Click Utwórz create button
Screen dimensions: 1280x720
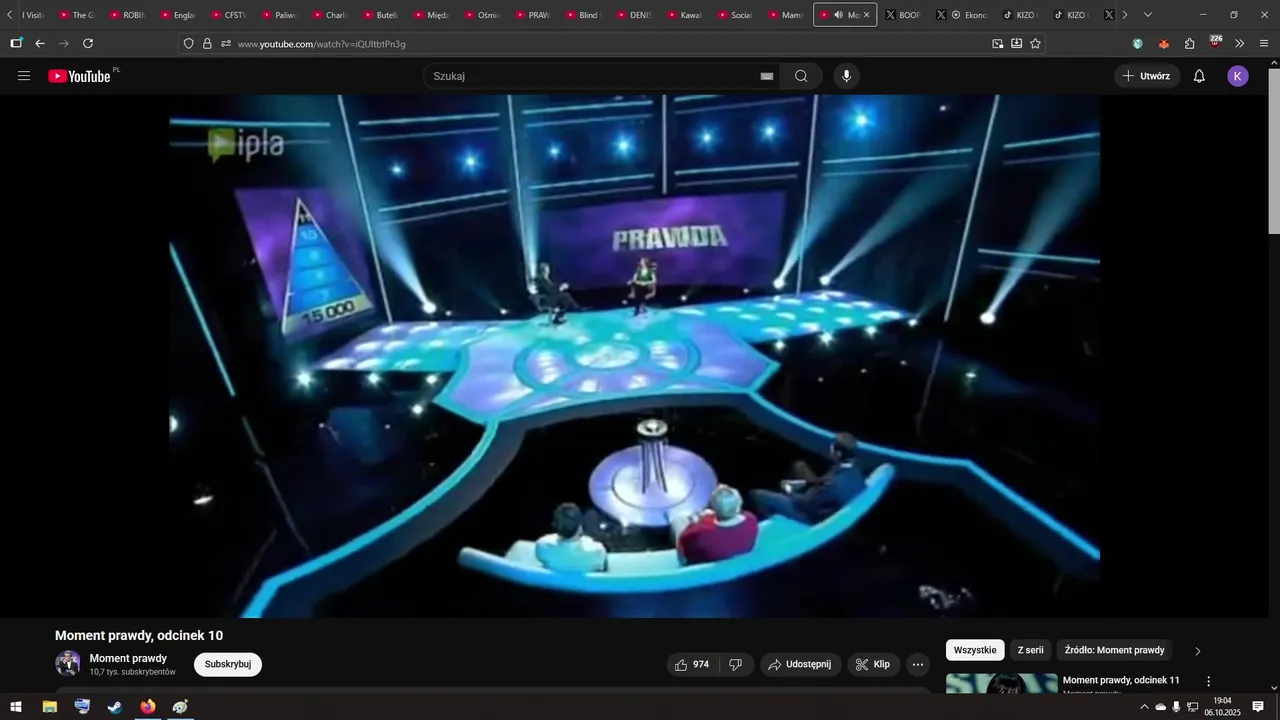click(x=1146, y=76)
